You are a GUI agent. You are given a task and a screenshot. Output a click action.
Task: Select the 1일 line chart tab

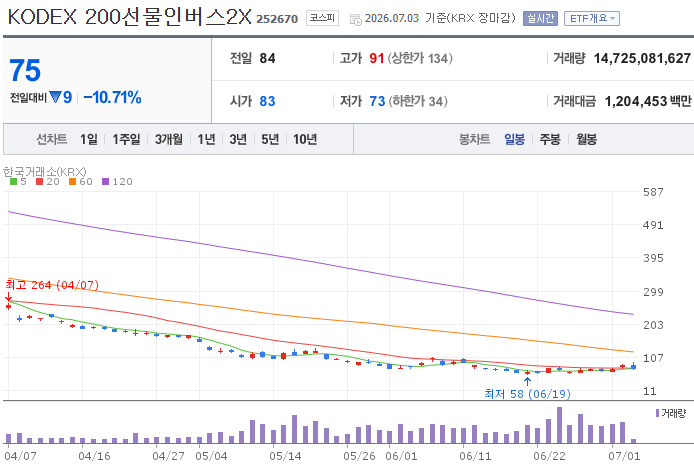click(89, 139)
